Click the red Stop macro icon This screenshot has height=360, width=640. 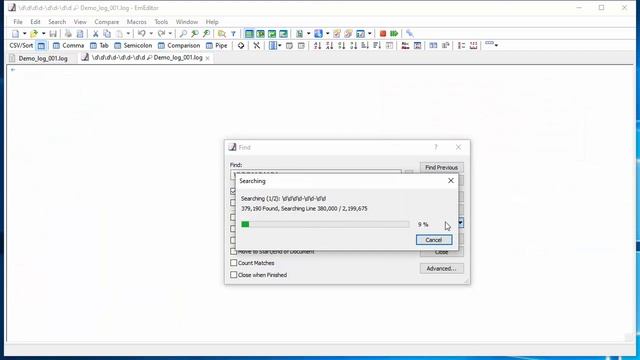pos(383,33)
